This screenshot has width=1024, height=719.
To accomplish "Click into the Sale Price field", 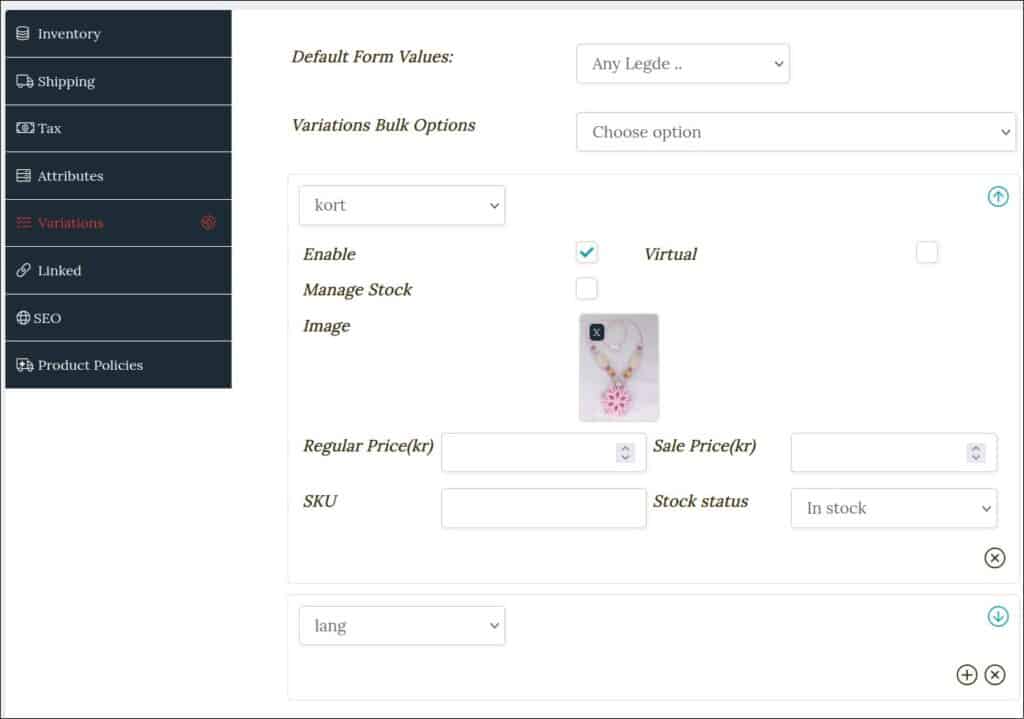I will click(x=893, y=452).
